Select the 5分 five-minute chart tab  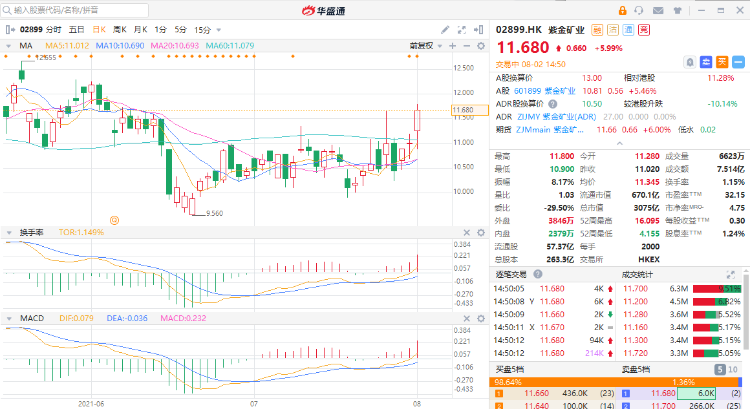tap(180, 30)
